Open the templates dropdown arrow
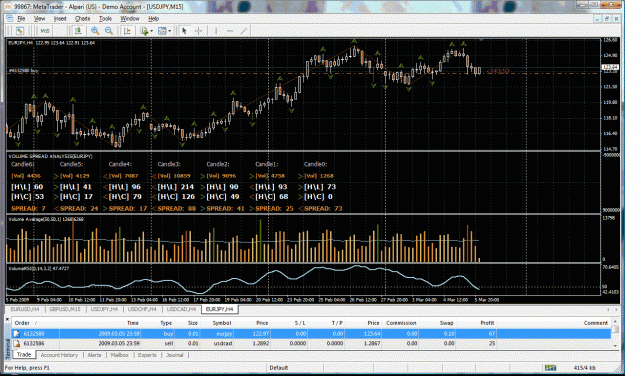Image resolution: width=625 pixels, height=376 pixels. pyautogui.click(x=170, y=31)
